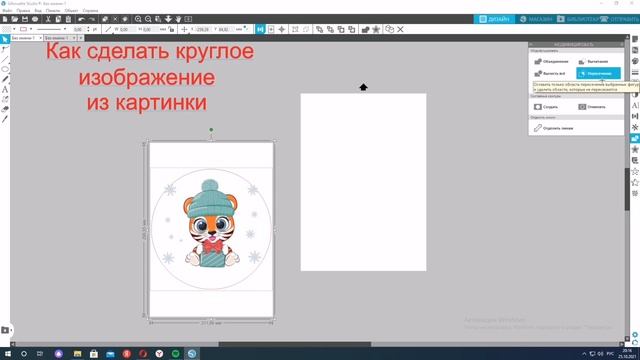Close the second document tab
640x360 pixels.
pos(74,38)
